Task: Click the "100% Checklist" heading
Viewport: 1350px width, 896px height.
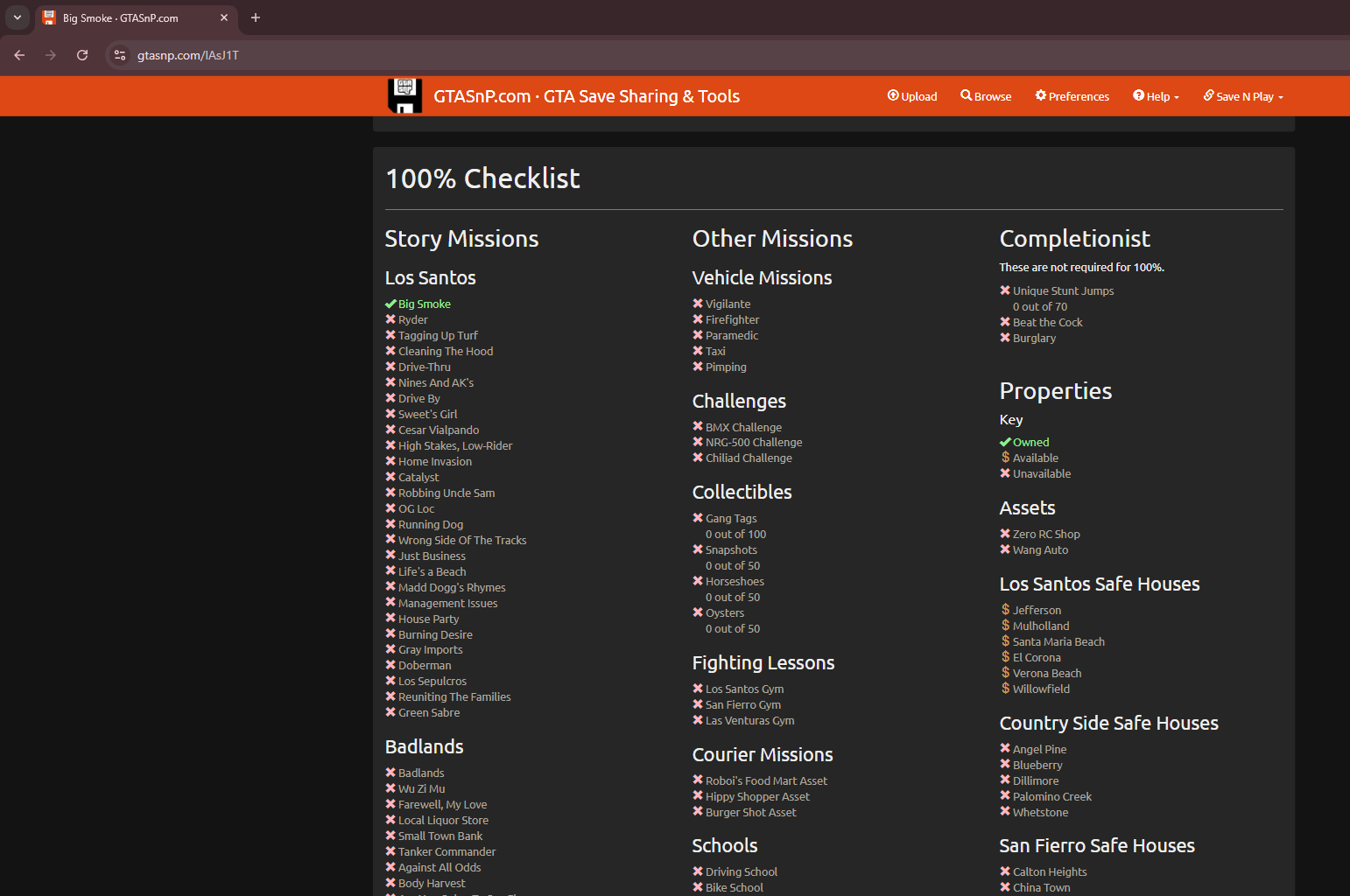Action: pos(482,178)
